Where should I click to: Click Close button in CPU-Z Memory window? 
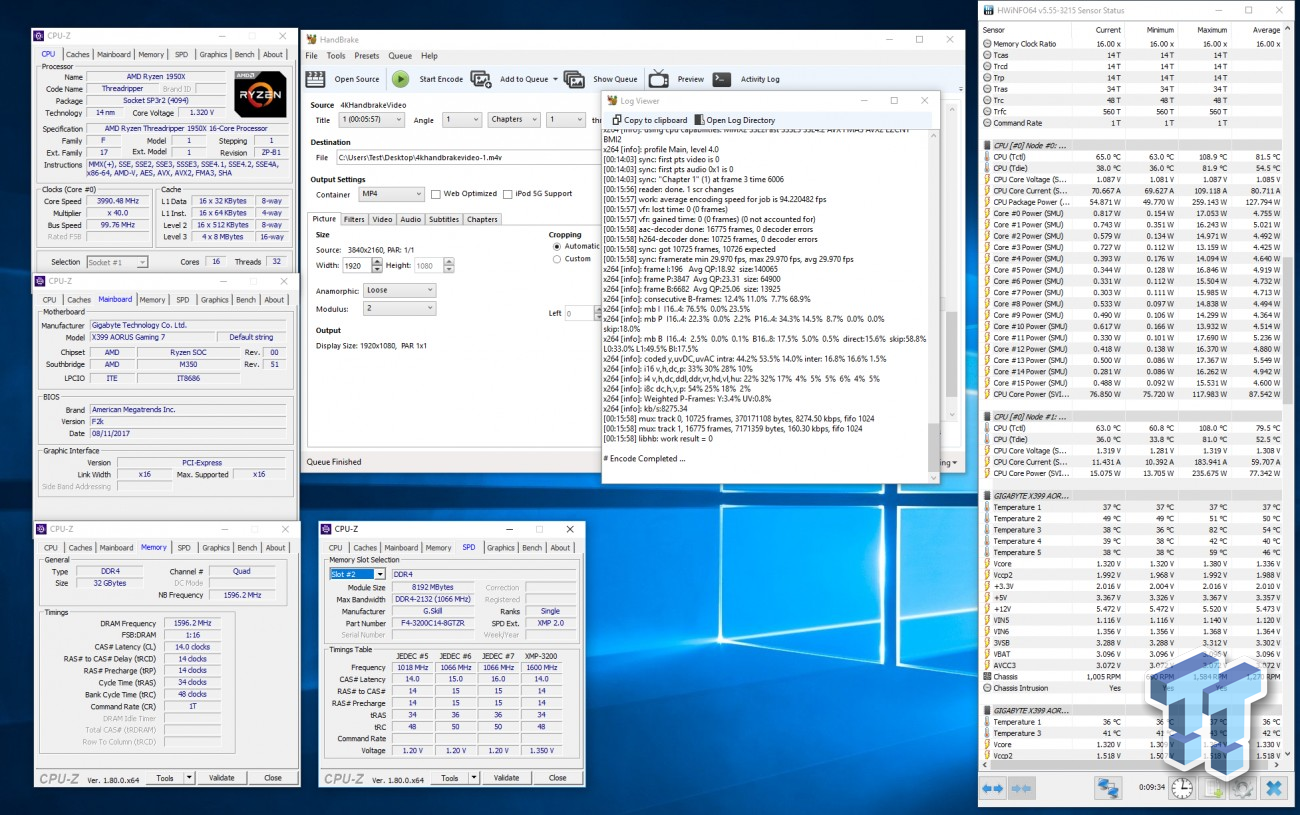[272, 777]
